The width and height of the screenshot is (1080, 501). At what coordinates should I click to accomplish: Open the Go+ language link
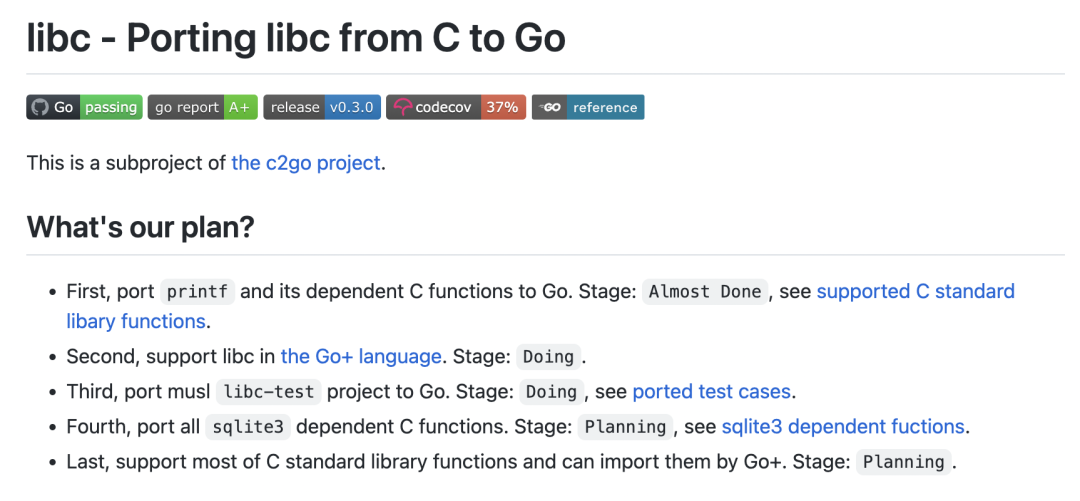pyautogui.click(x=361, y=356)
